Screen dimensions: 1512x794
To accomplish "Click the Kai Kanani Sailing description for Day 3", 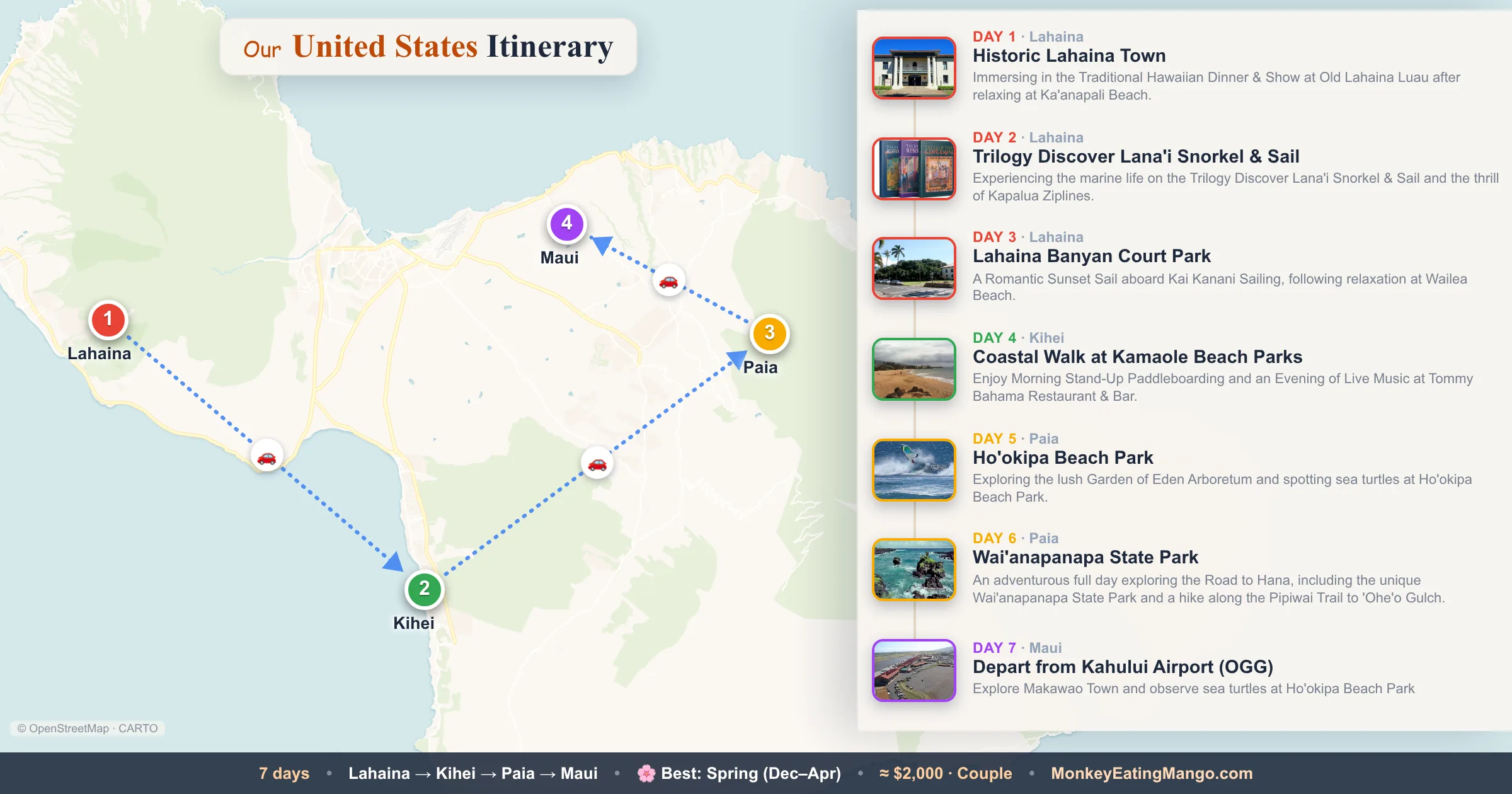I will 1220,287.
